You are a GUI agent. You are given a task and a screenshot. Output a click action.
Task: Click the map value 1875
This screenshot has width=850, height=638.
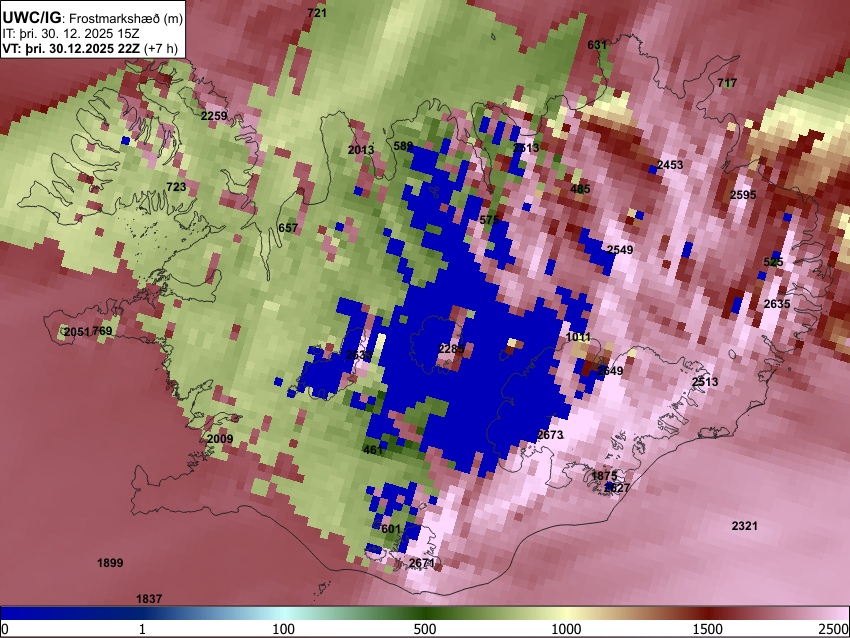[x=604, y=476]
